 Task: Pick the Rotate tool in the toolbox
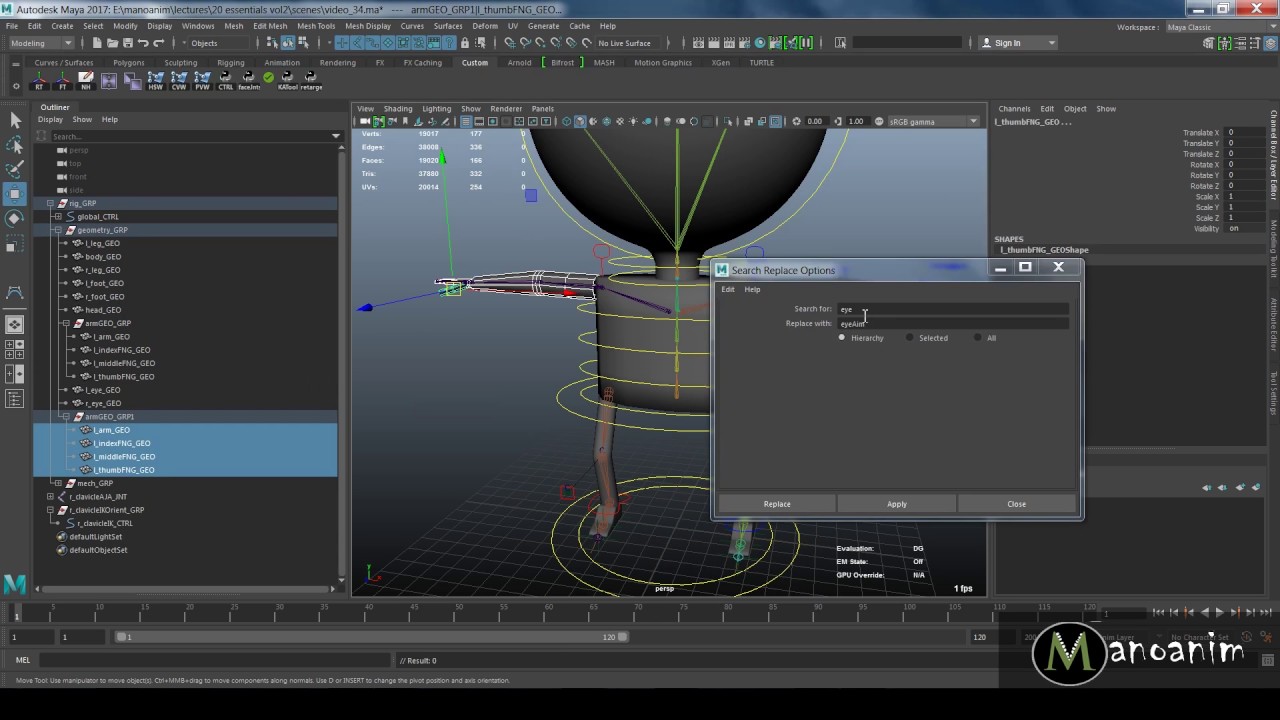15,218
